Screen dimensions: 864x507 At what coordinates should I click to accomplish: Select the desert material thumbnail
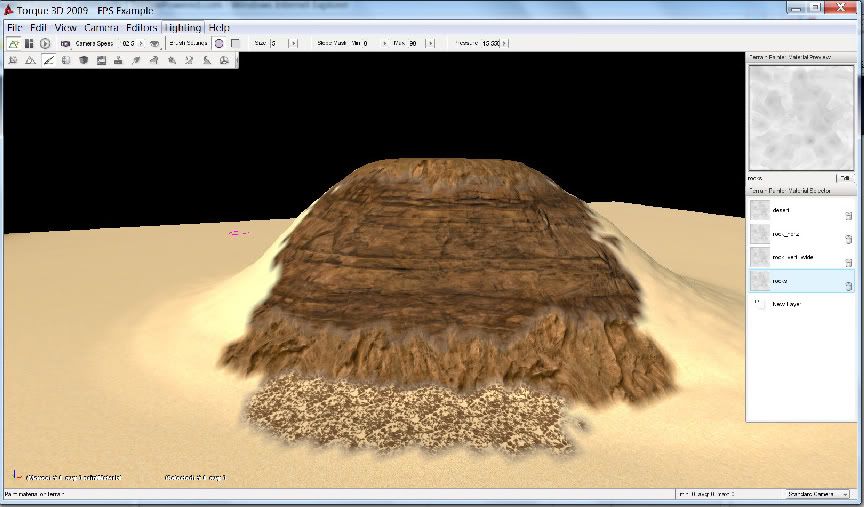pos(760,211)
